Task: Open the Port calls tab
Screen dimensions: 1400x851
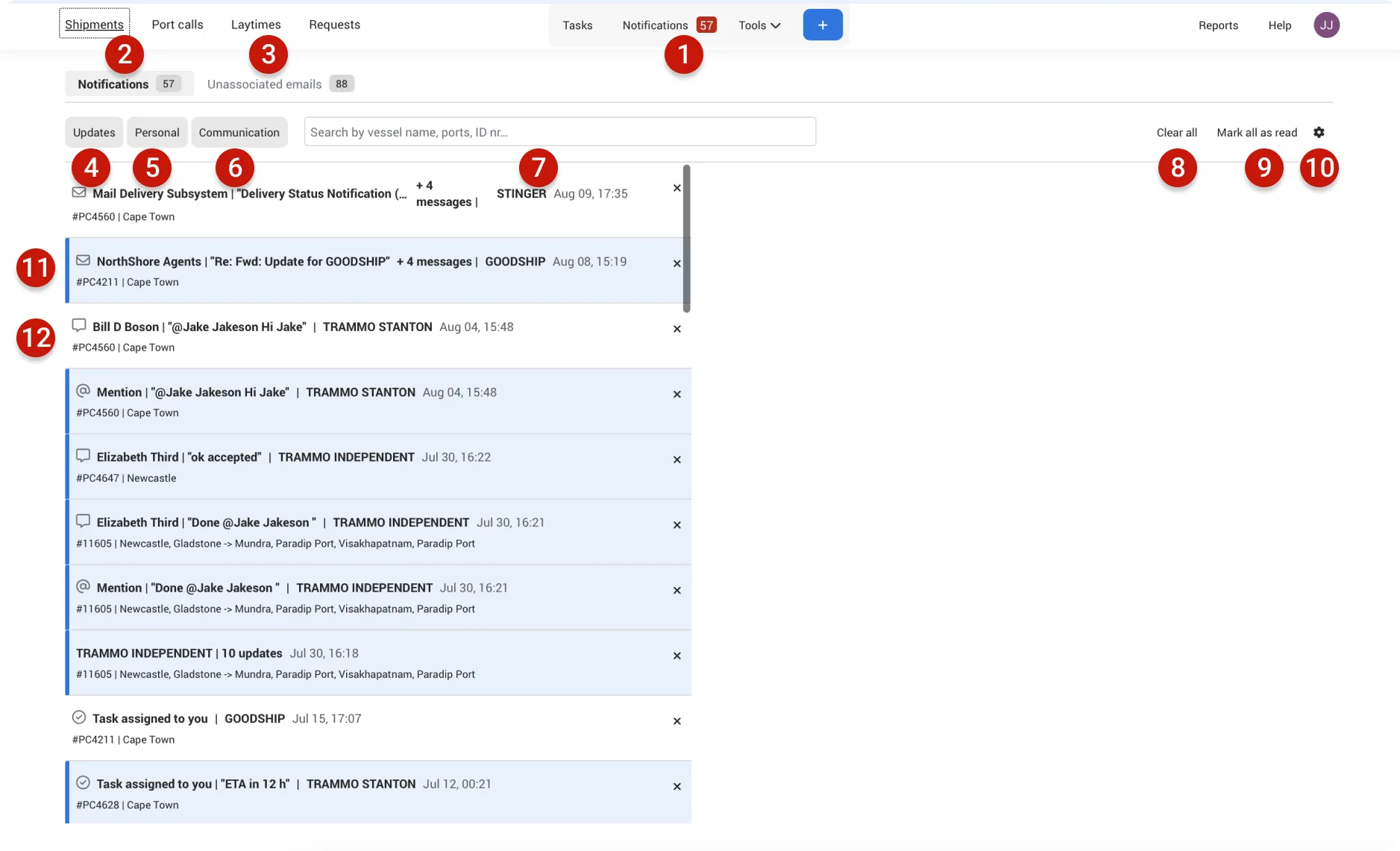Action: pyautogui.click(x=178, y=25)
